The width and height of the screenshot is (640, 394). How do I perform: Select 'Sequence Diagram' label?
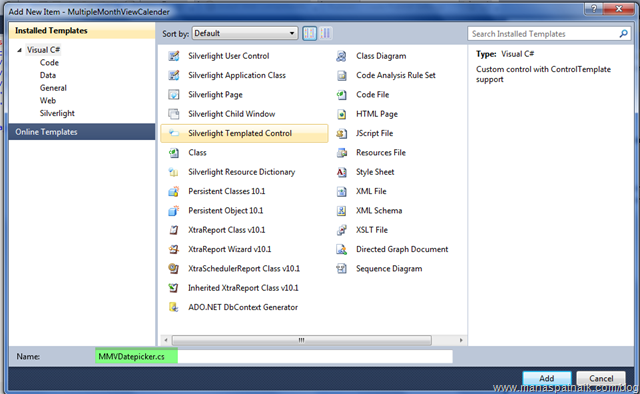pos(389,269)
